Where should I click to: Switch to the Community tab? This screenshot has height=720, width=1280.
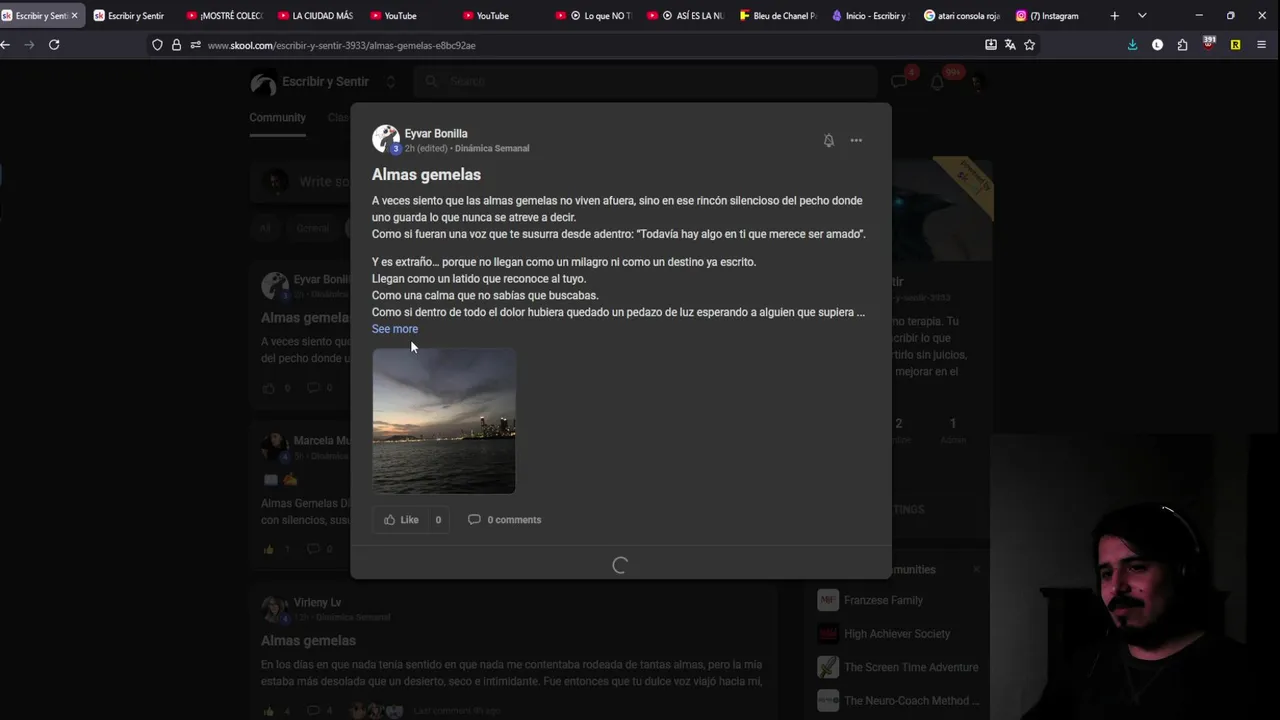(x=278, y=117)
